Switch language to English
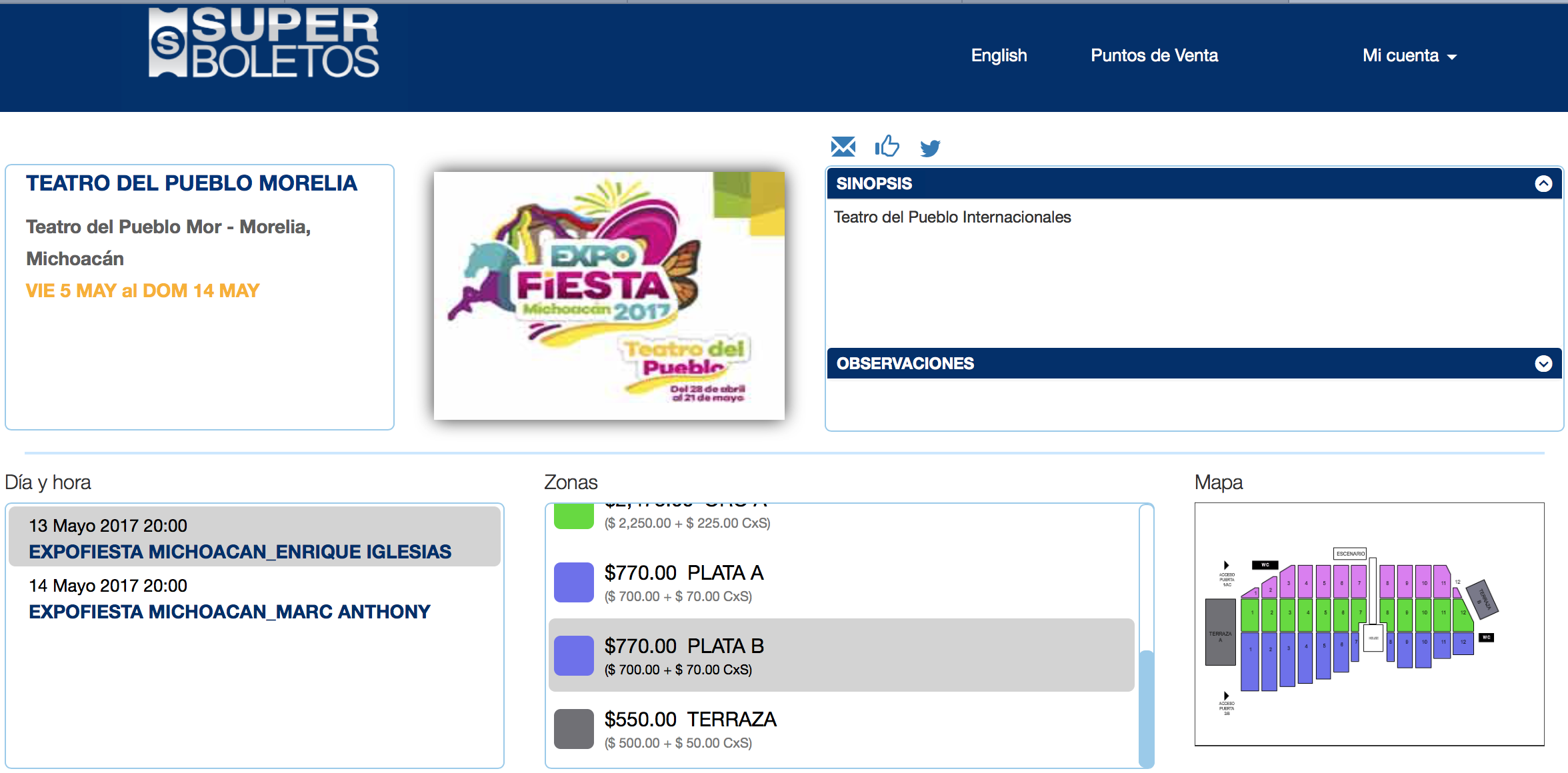 (x=999, y=55)
